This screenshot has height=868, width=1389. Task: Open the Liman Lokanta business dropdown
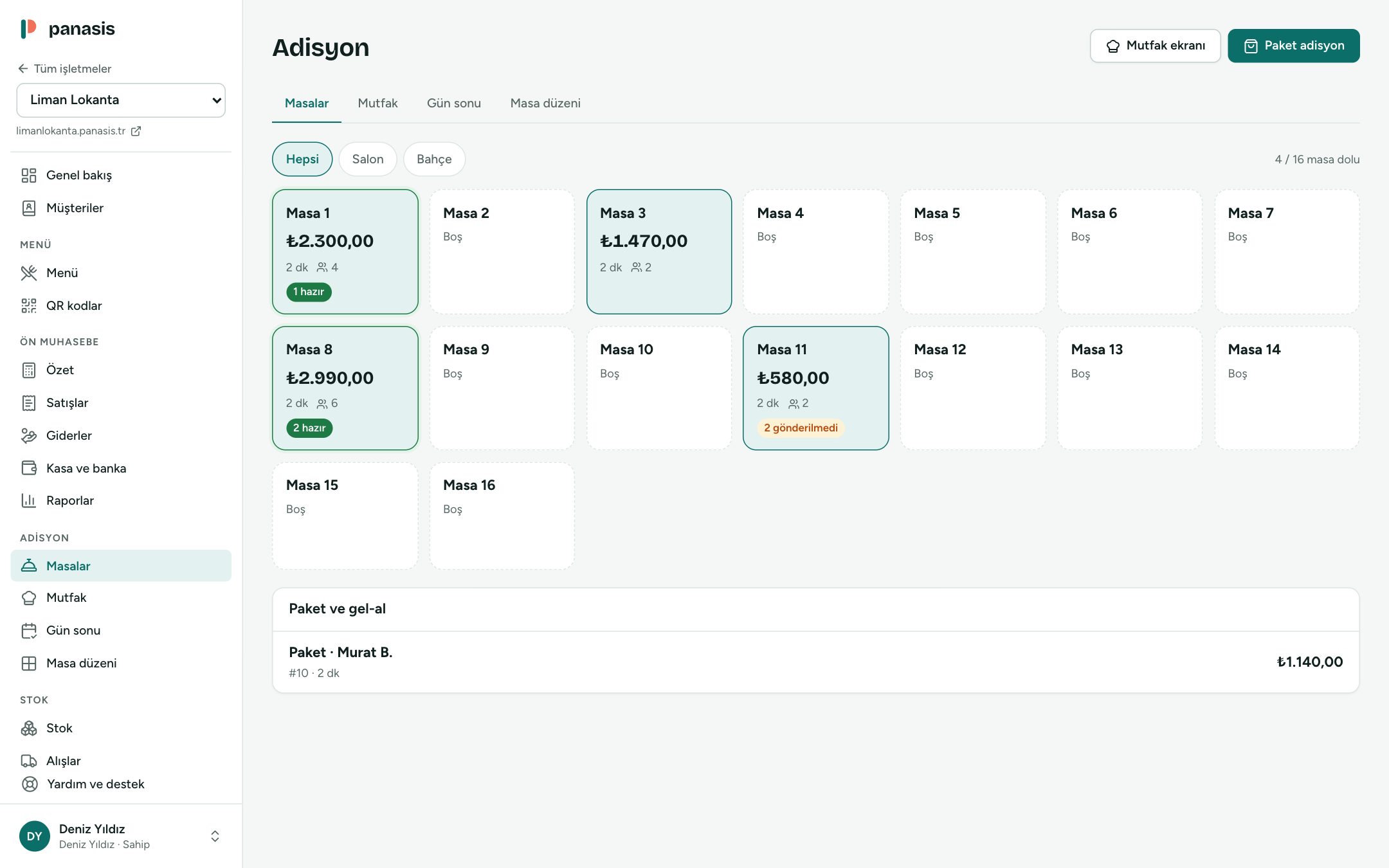(121, 100)
